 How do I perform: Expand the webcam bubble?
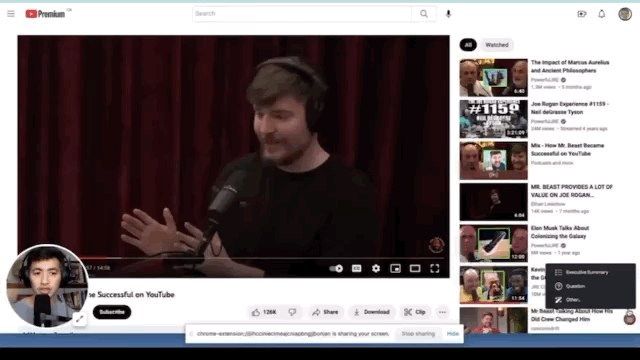coord(80,319)
